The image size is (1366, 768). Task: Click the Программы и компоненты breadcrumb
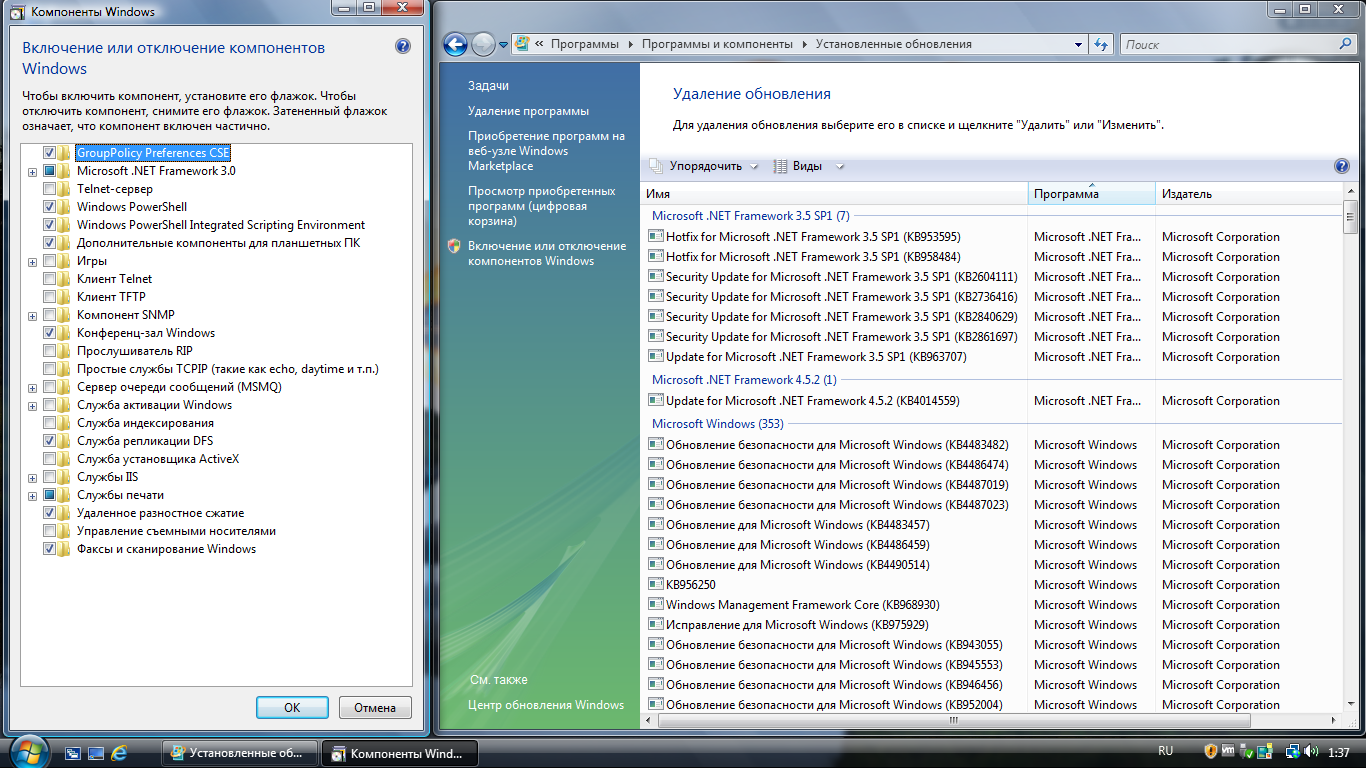[717, 44]
